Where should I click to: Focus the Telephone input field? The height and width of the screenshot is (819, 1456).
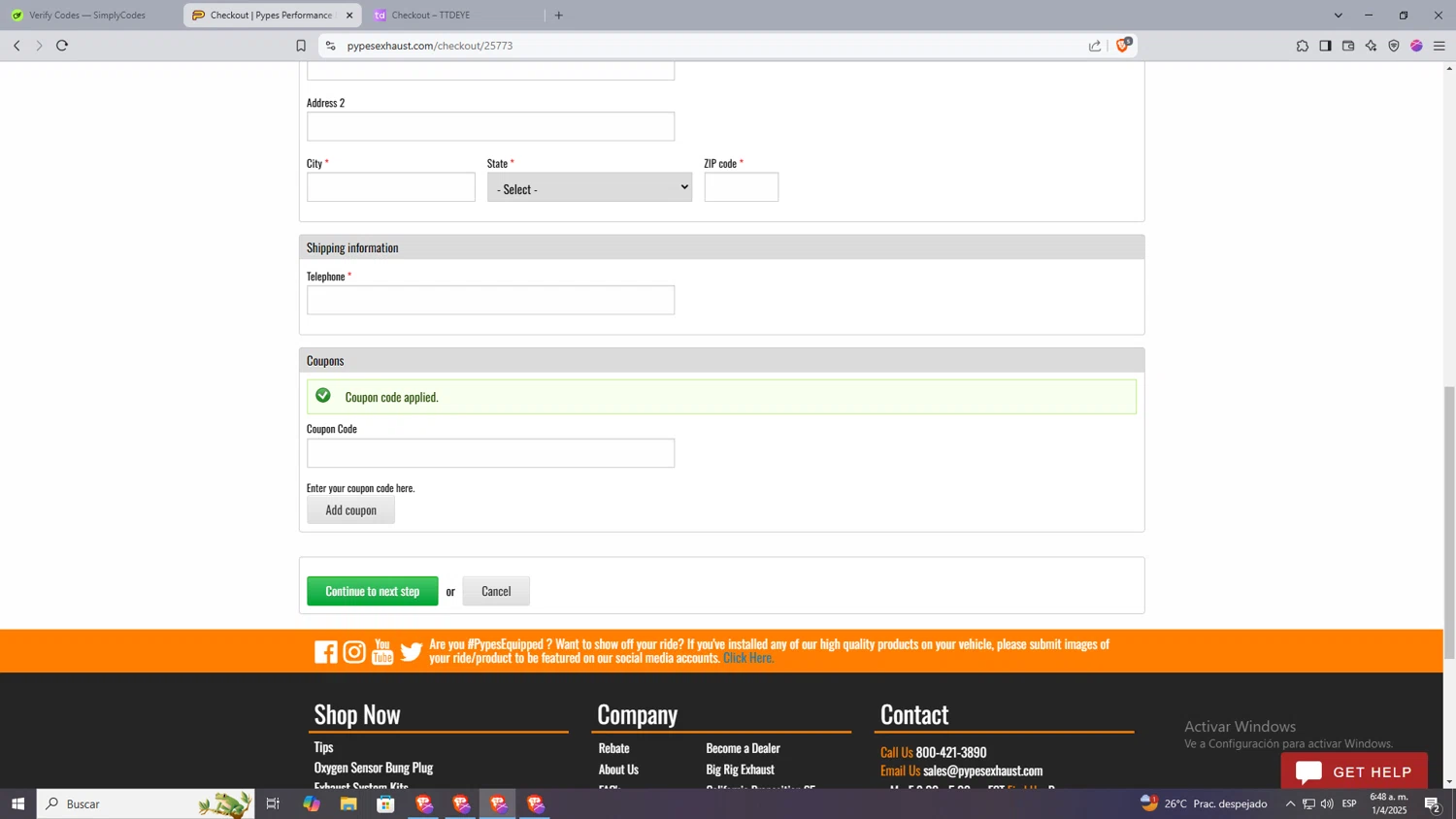tap(491, 300)
